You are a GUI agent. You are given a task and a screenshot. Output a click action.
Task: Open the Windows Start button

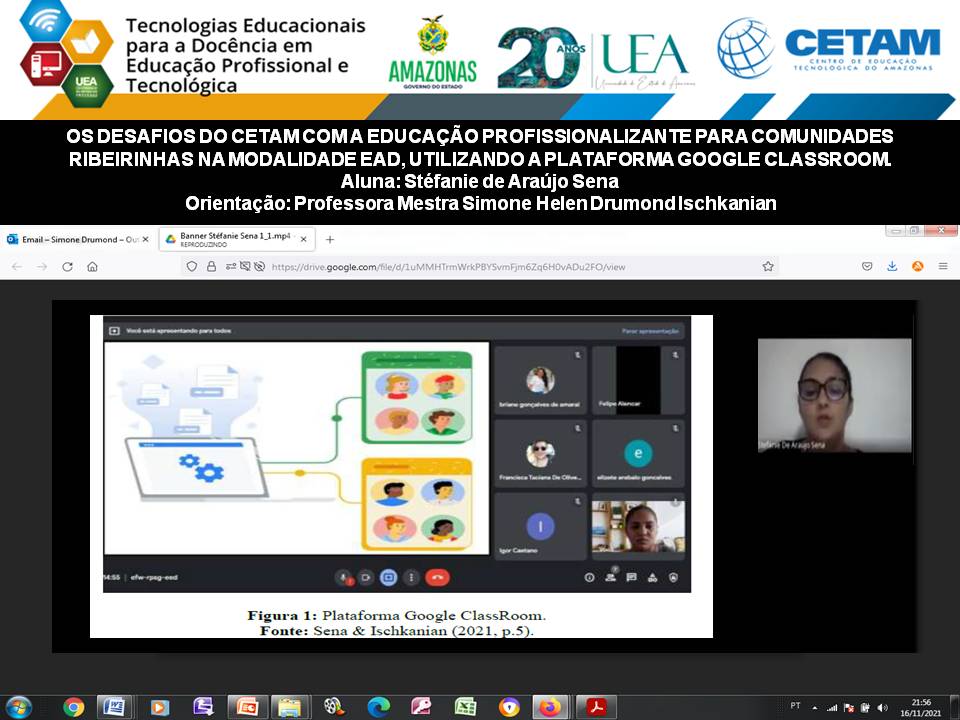pos(17,707)
